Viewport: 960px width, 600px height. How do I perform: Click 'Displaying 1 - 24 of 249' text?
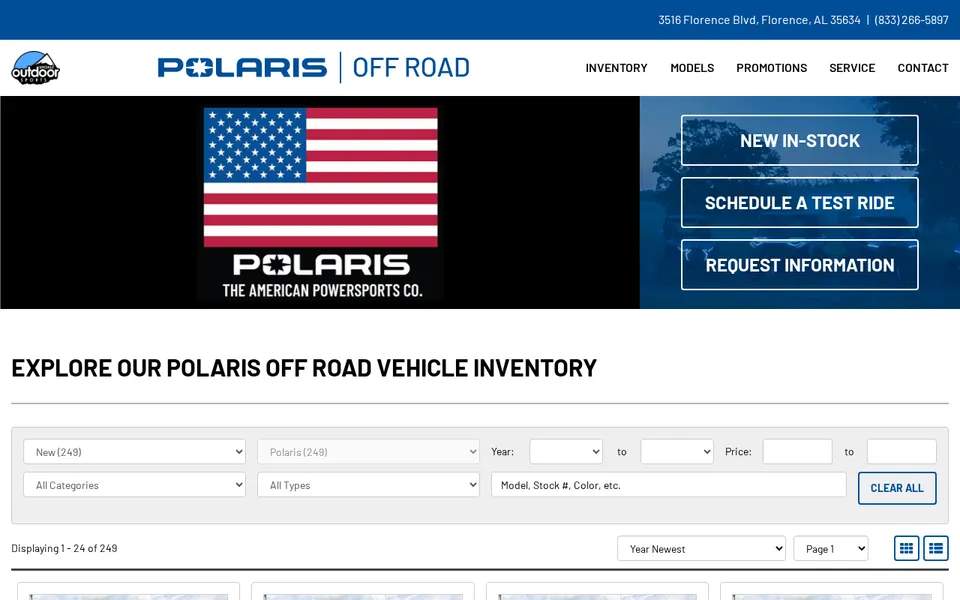[x=64, y=549]
